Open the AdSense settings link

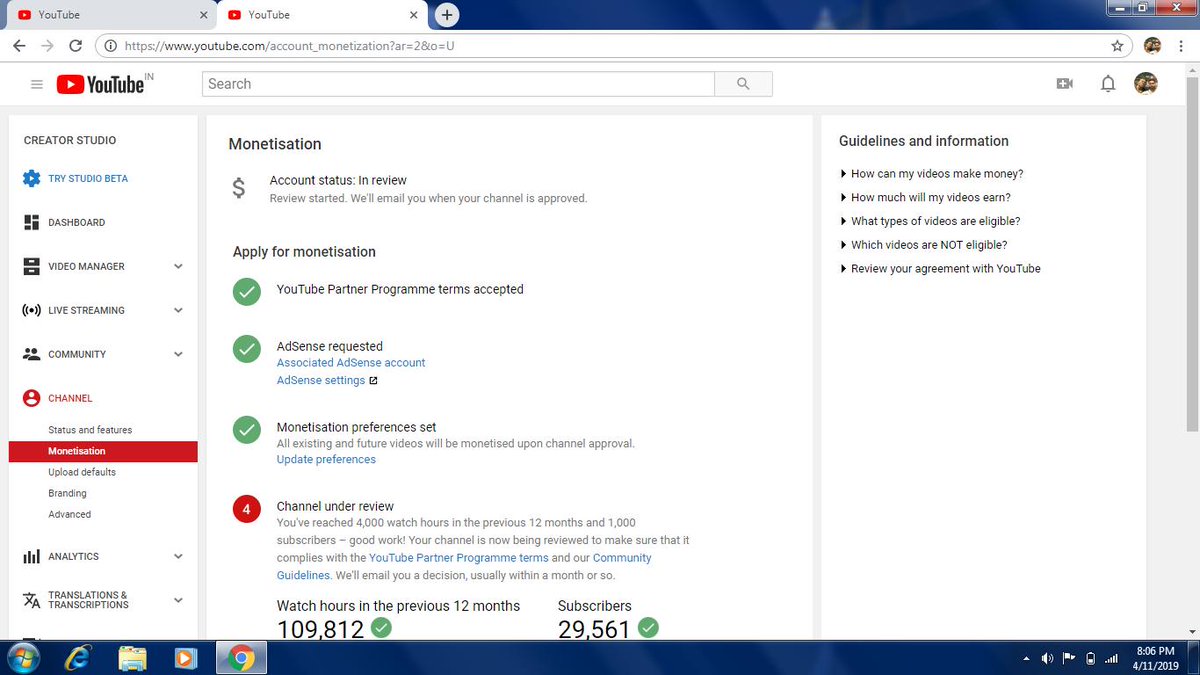(x=321, y=381)
